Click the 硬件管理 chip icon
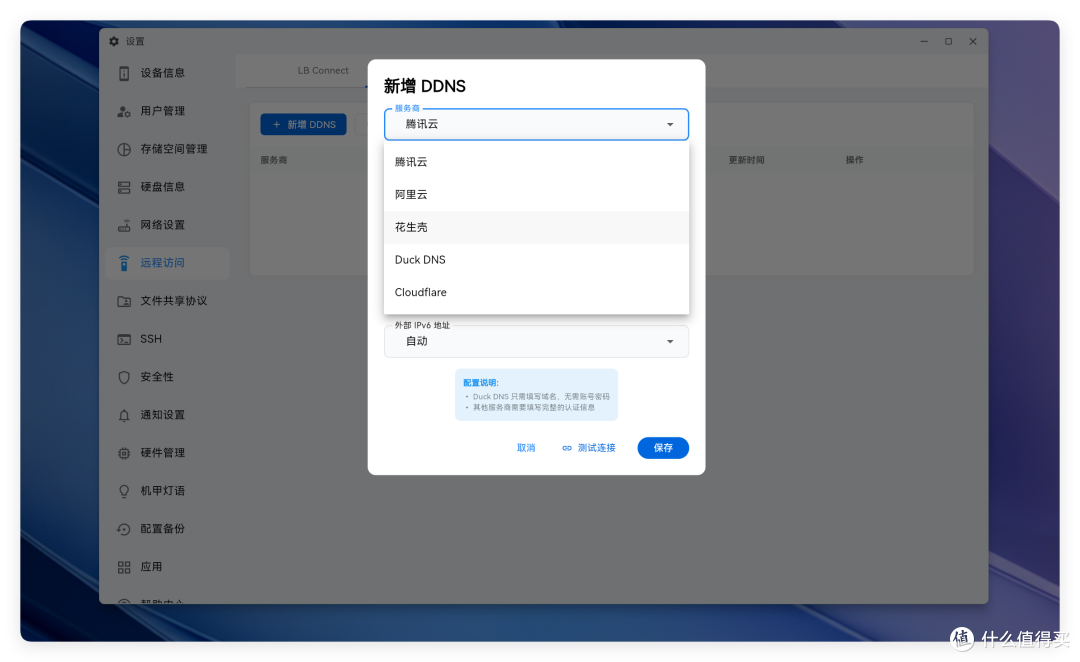The width and height of the screenshot is (1080, 662). pyautogui.click(x=124, y=453)
